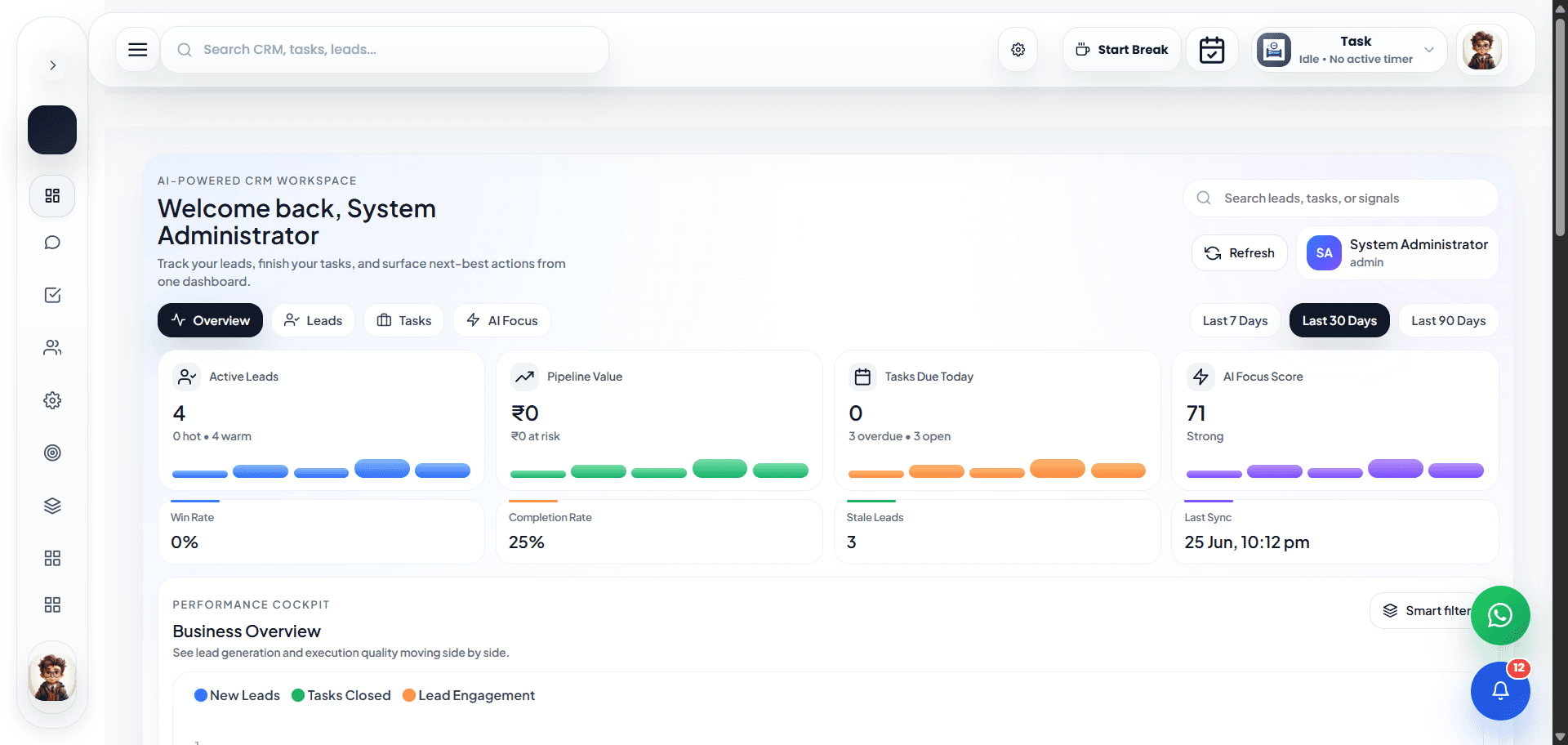Expand the Task idle timer dropdown
This screenshot has width=1568, height=745.
[x=1429, y=50]
